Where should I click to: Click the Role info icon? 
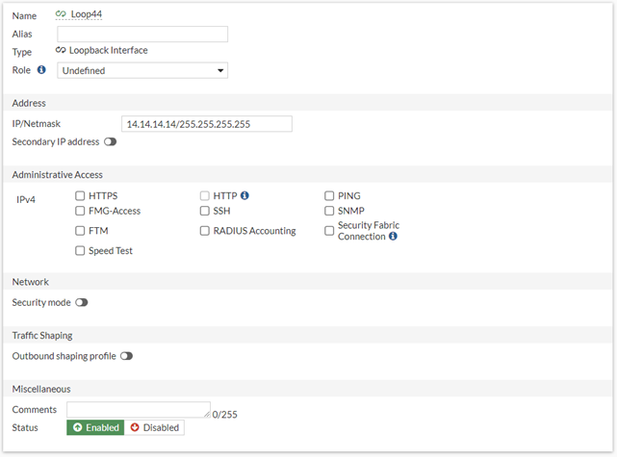pos(41,70)
